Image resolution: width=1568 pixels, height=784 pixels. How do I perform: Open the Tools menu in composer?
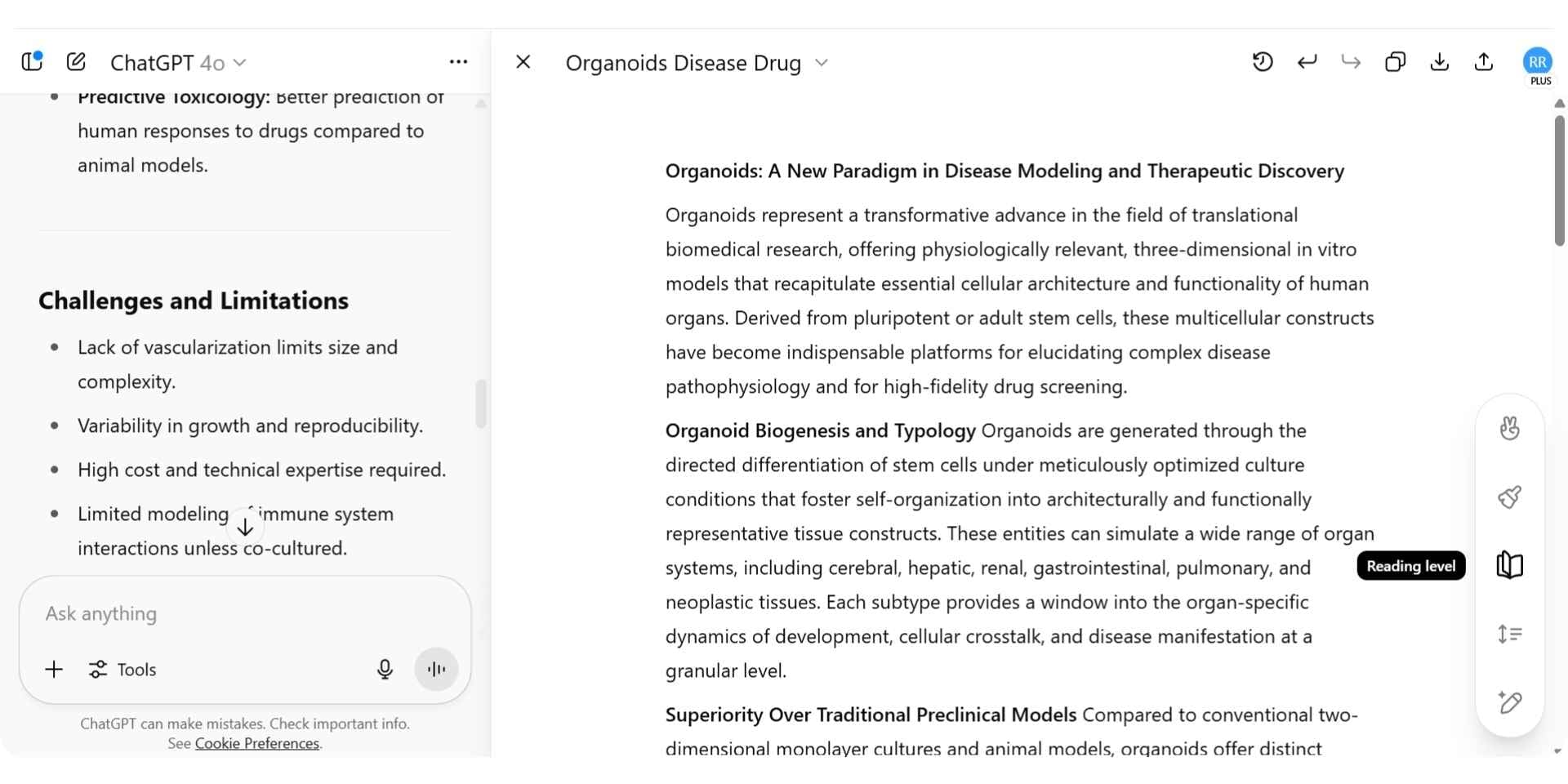coord(122,670)
